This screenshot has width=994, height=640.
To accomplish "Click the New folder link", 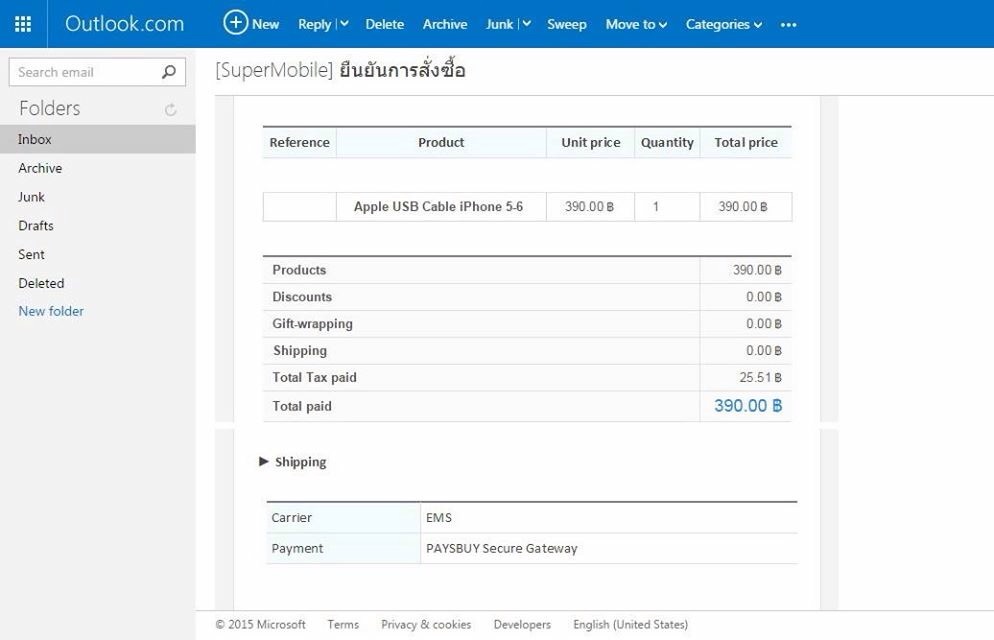I will 51,311.
